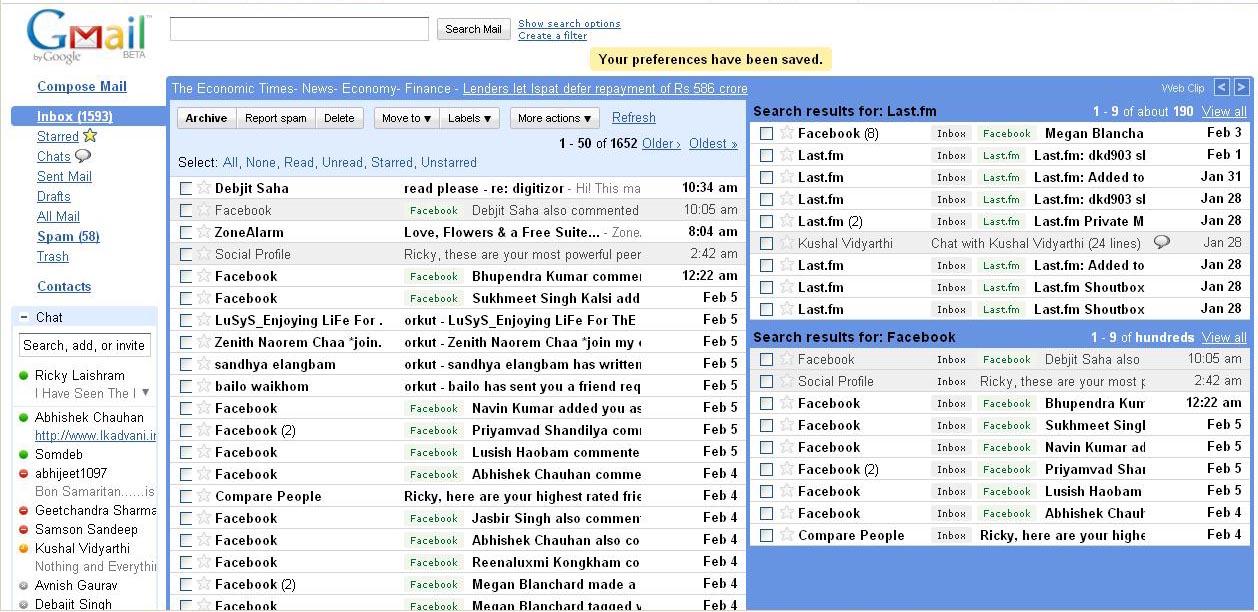The image size is (1258, 612).
Task: Click Create a filter link
Action: coord(553,36)
